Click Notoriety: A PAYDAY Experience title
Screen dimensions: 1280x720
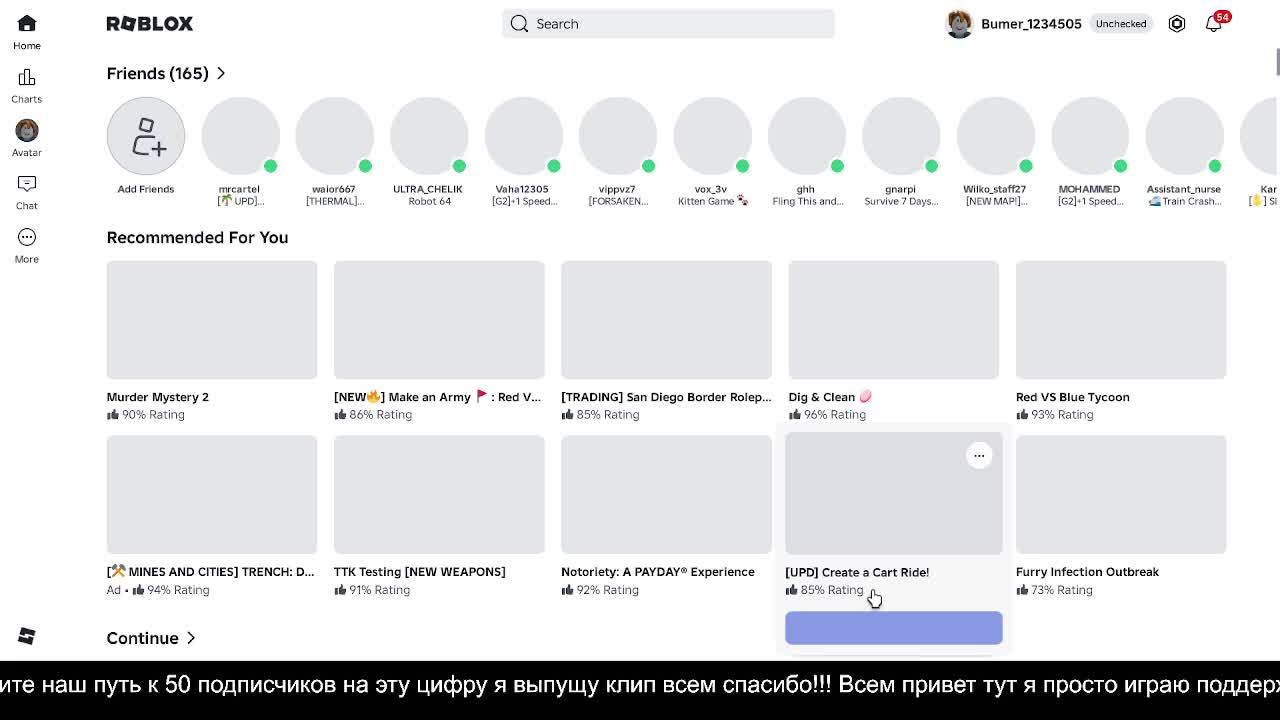pyautogui.click(x=658, y=572)
